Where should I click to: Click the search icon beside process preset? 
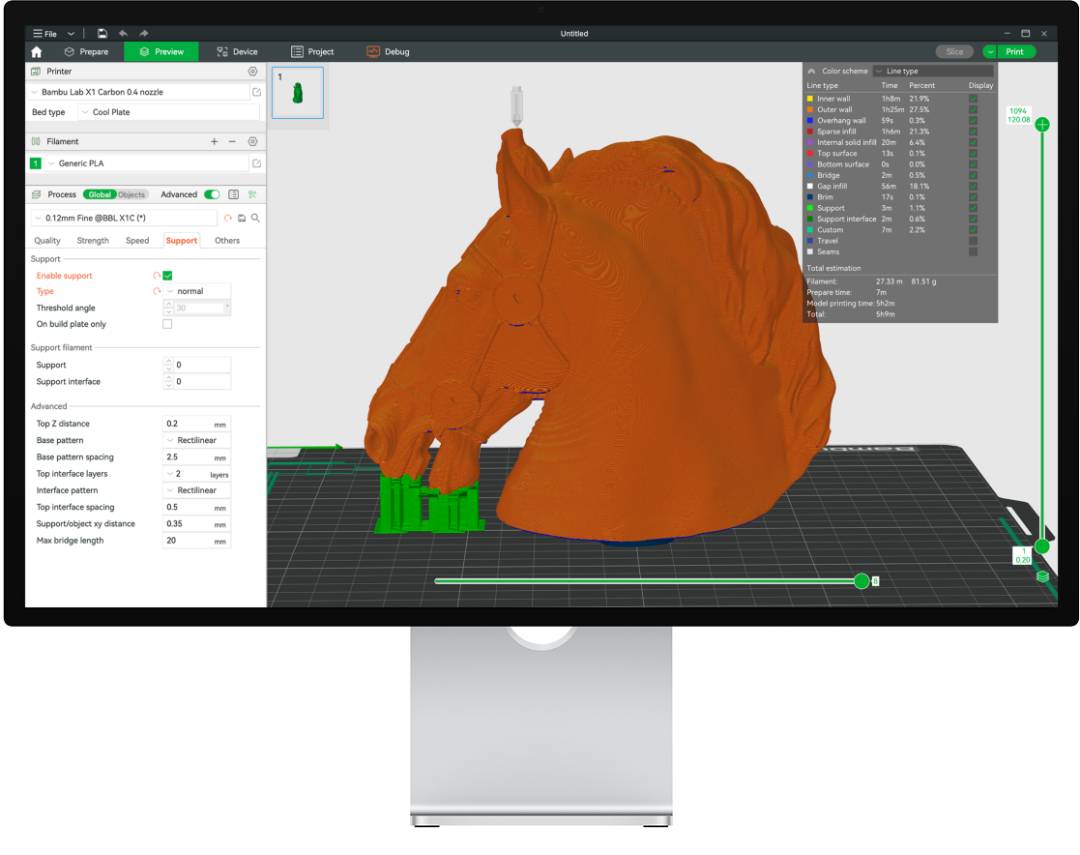tap(256, 218)
